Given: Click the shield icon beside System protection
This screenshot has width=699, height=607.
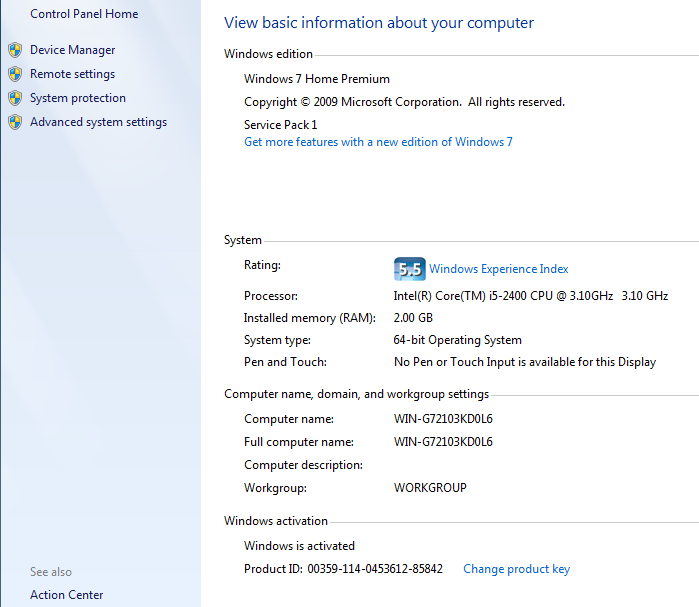Looking at the screenshot, I should click(x=15, y=98).
